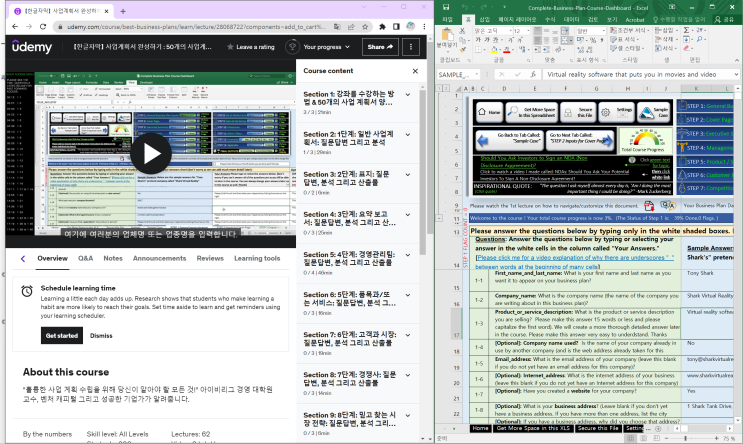Open the font size dropdown in Excel

pyautogui.click(x=527, y=30)
